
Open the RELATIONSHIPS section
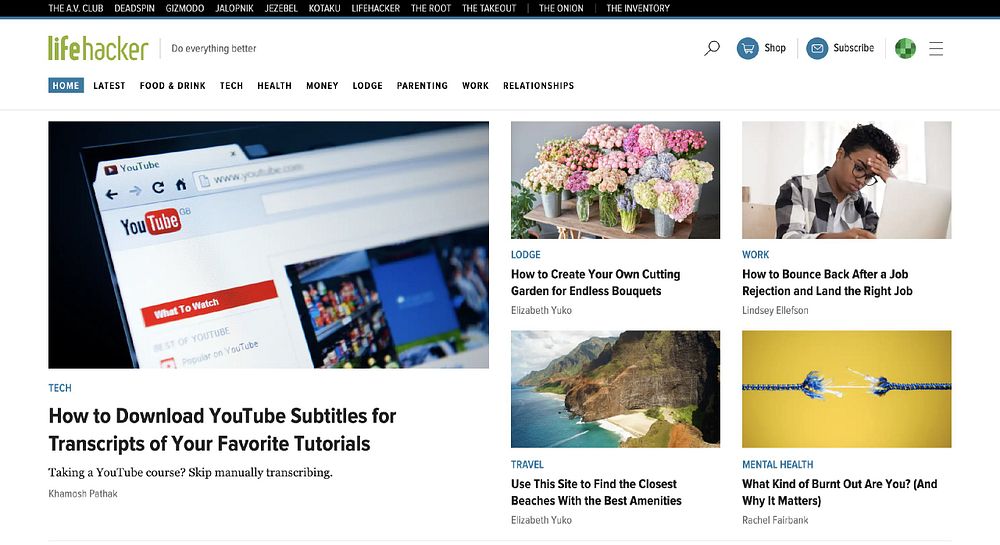(538, 85)
